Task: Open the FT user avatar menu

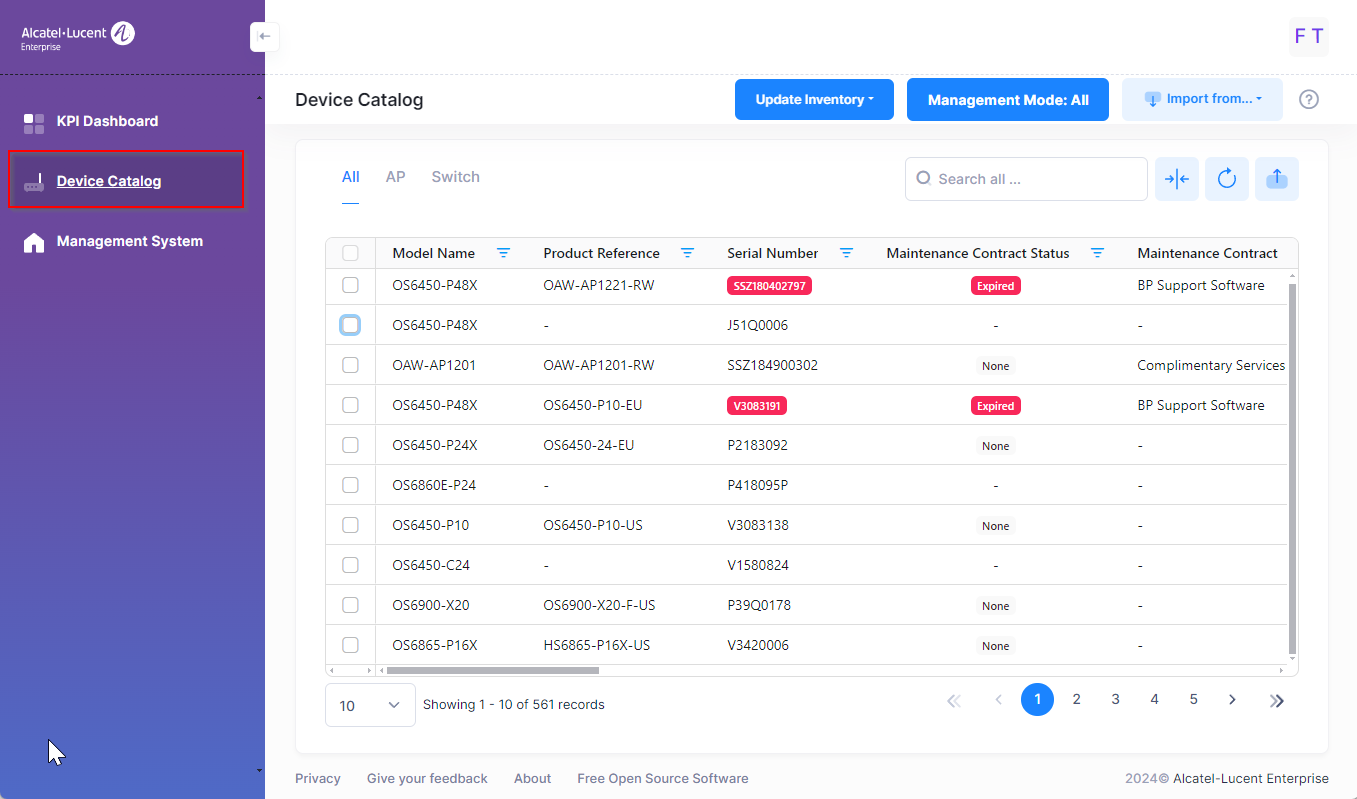Action: click(1309, 36)
